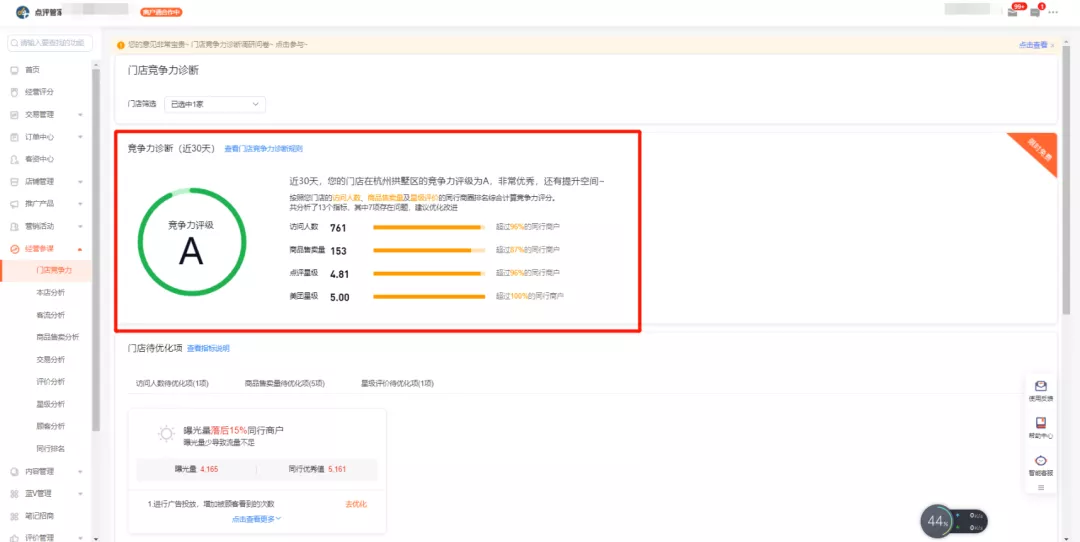Open the 智能客服 robot icon

pyautogui.click(x=1041, y=461)
